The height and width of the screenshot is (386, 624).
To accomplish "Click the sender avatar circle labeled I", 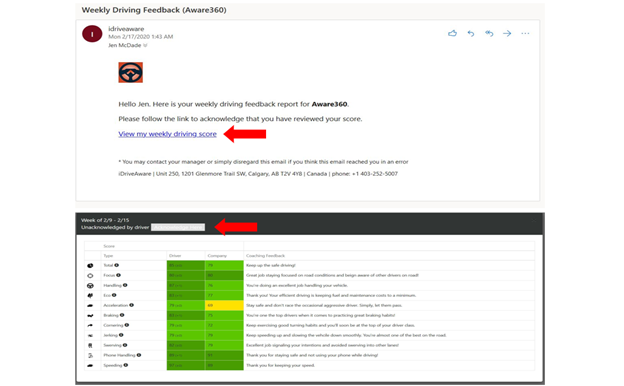I will pos(92,34).
